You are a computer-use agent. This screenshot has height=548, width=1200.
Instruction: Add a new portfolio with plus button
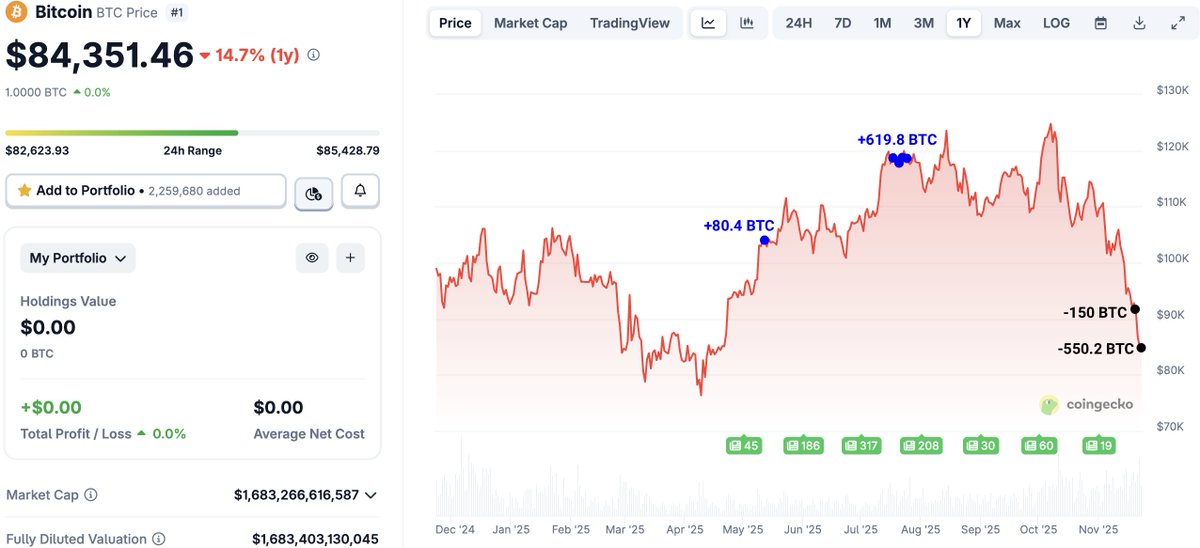pyautogui.click(x=350, y=258)
